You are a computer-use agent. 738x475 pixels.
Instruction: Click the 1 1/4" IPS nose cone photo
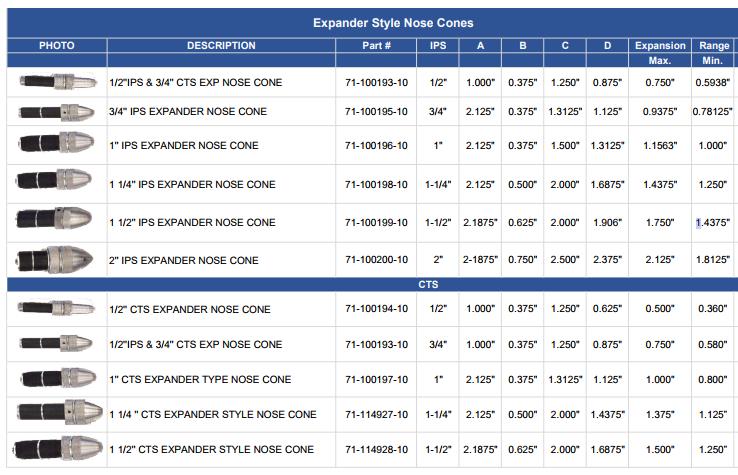55,183
